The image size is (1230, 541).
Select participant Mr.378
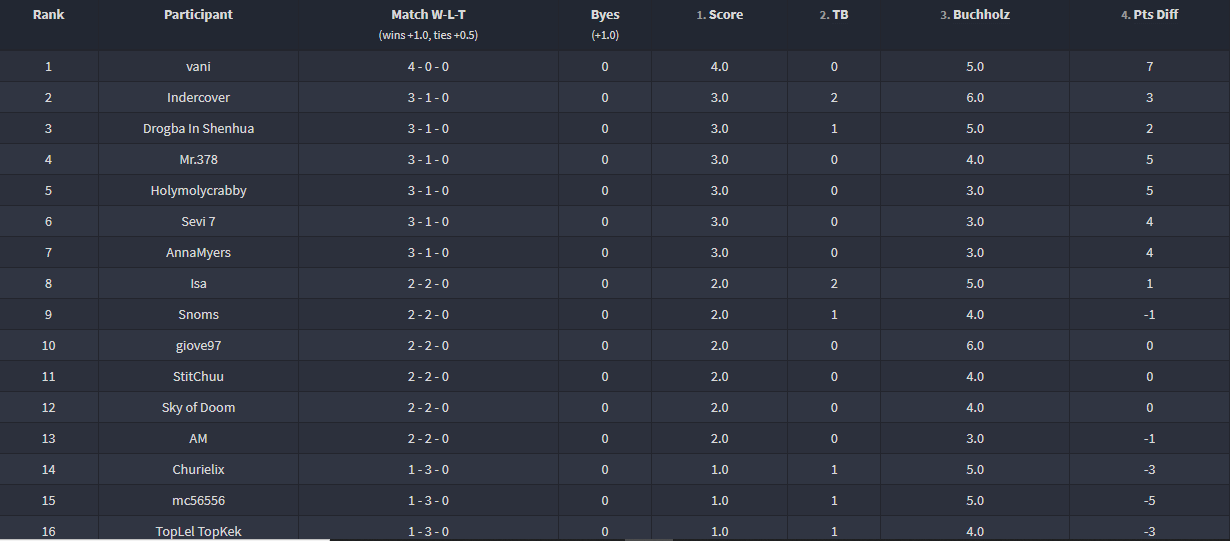pos(198,160)
